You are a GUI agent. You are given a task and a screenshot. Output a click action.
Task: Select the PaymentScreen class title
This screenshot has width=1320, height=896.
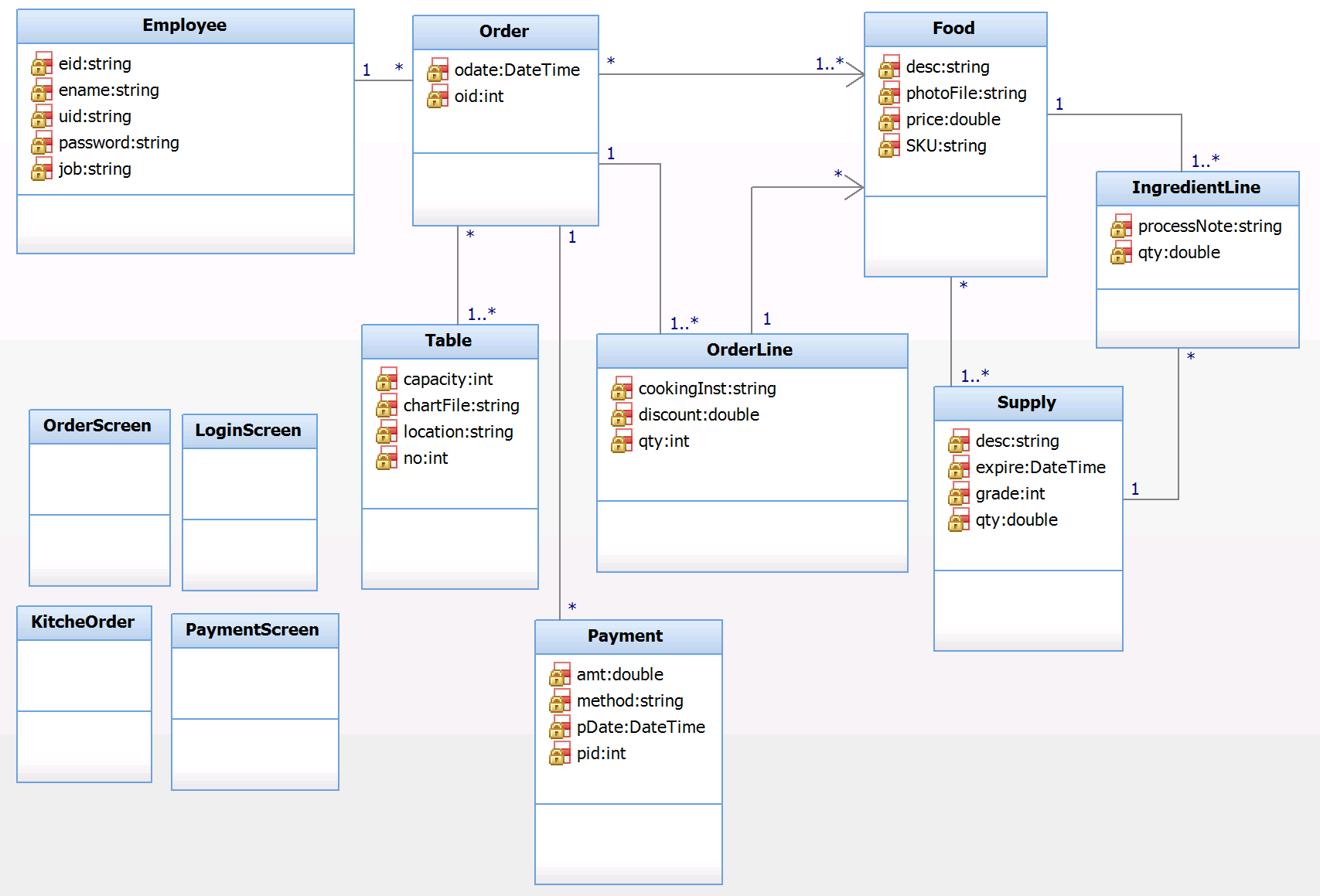click(253, 630)
